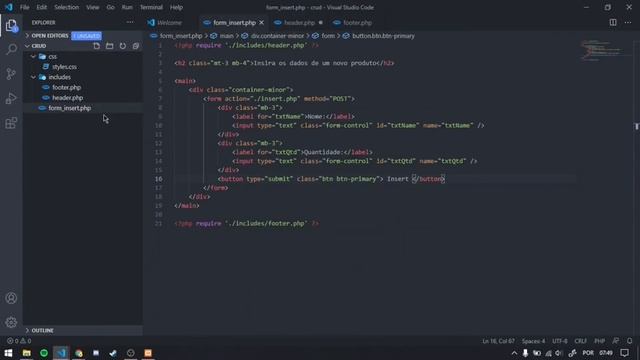Create a new folder in CRUD
Image resolution: width=640 pixels, height=360 pixels.
[109, 46]
